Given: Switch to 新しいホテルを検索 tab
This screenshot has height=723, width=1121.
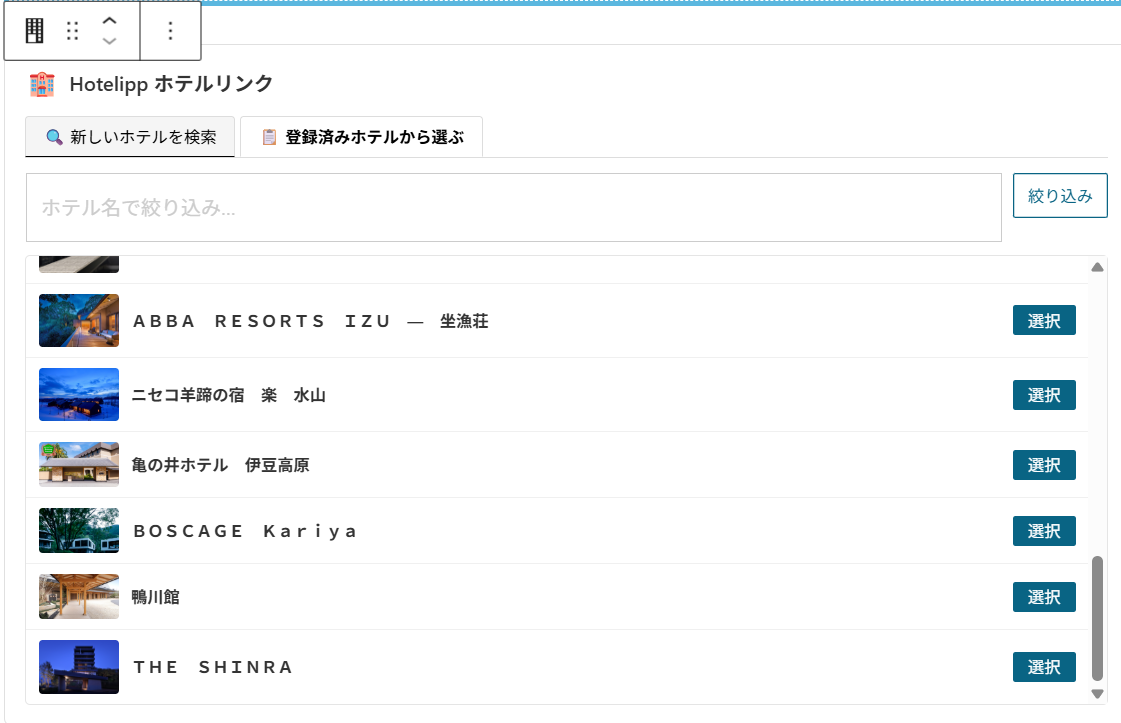Looking at the screenshot, I should pyautogui.click(x=130, y=137).
